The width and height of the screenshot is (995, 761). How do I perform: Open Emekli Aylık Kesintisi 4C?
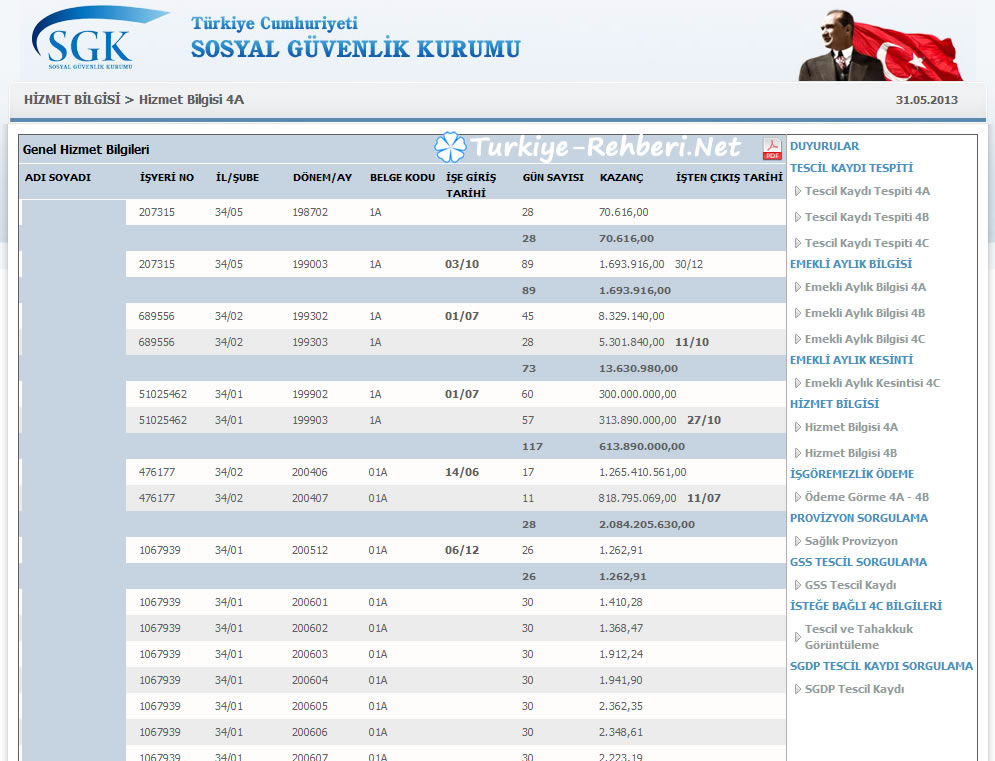(x=872, y=383)
